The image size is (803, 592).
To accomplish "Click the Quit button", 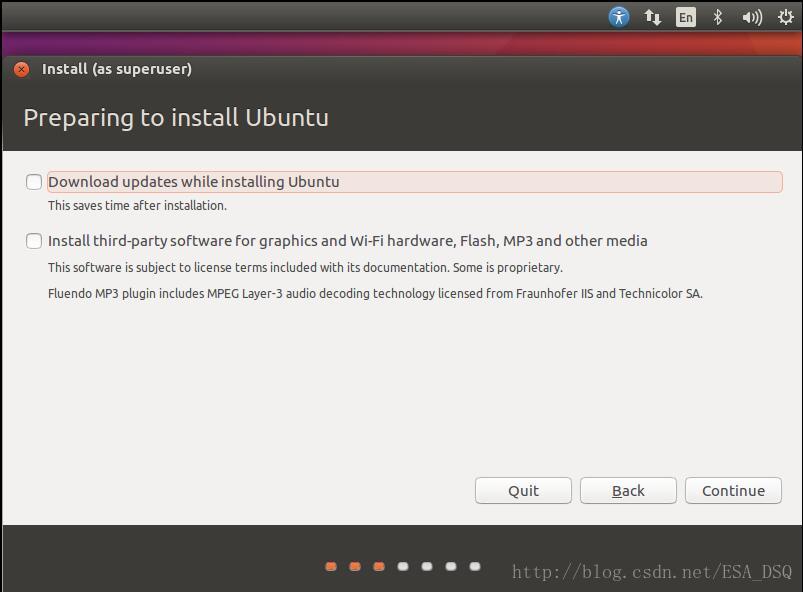I will point(523,491).
